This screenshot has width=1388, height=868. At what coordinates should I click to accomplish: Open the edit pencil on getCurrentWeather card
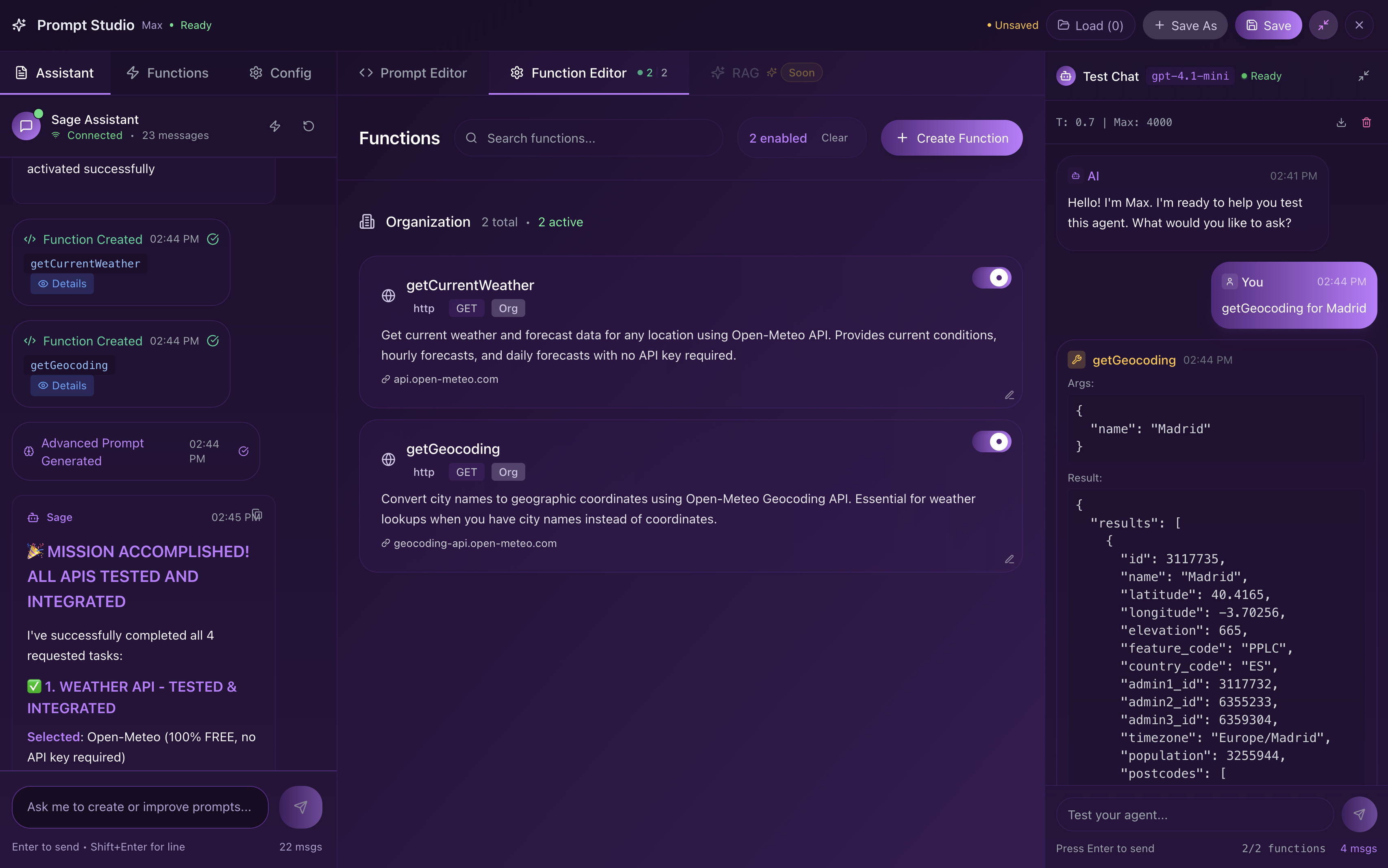click(1009, 395)
